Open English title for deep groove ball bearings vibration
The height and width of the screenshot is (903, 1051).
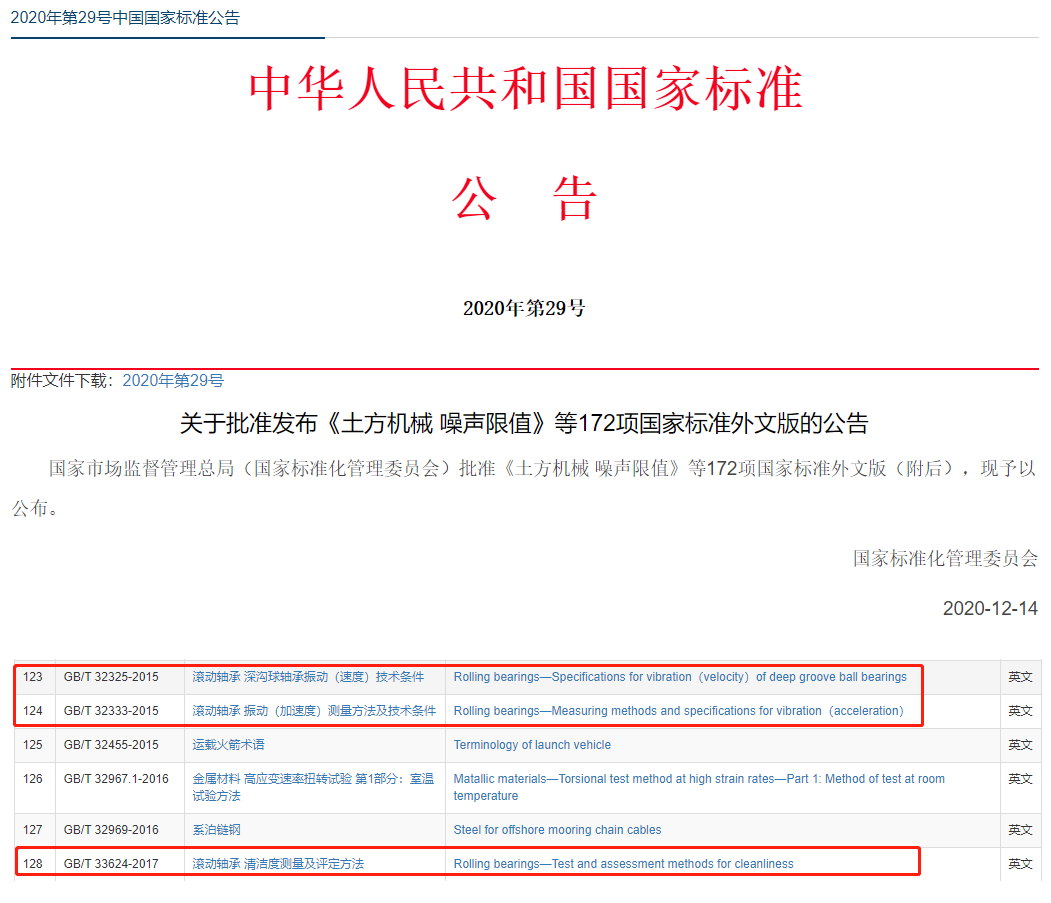tap(680, 677)
